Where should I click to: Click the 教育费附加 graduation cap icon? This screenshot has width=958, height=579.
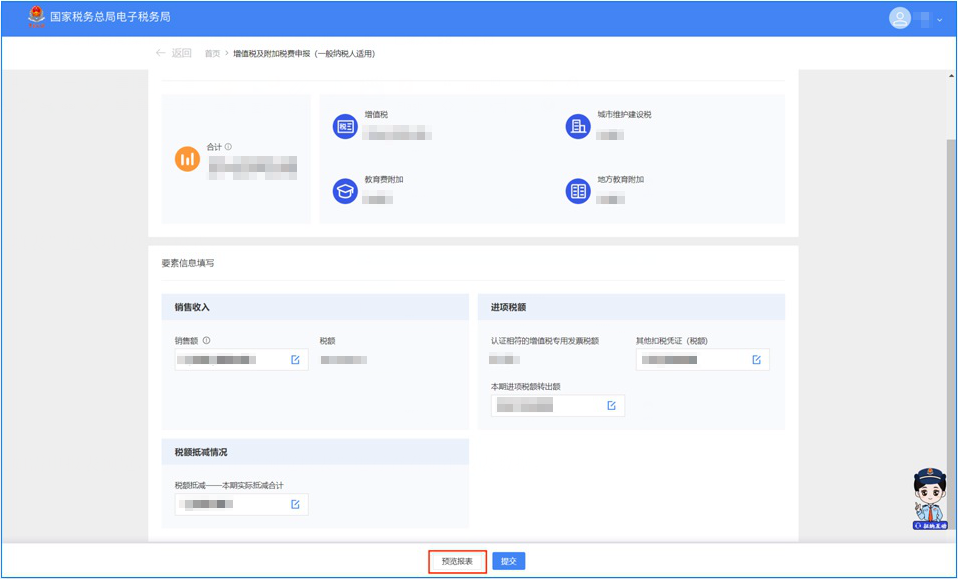(x=345, y=191)
